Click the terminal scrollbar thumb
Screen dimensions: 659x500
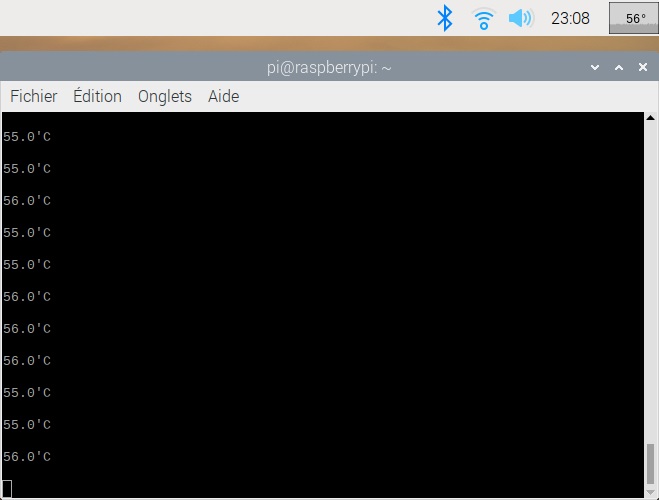click(651, 464)
